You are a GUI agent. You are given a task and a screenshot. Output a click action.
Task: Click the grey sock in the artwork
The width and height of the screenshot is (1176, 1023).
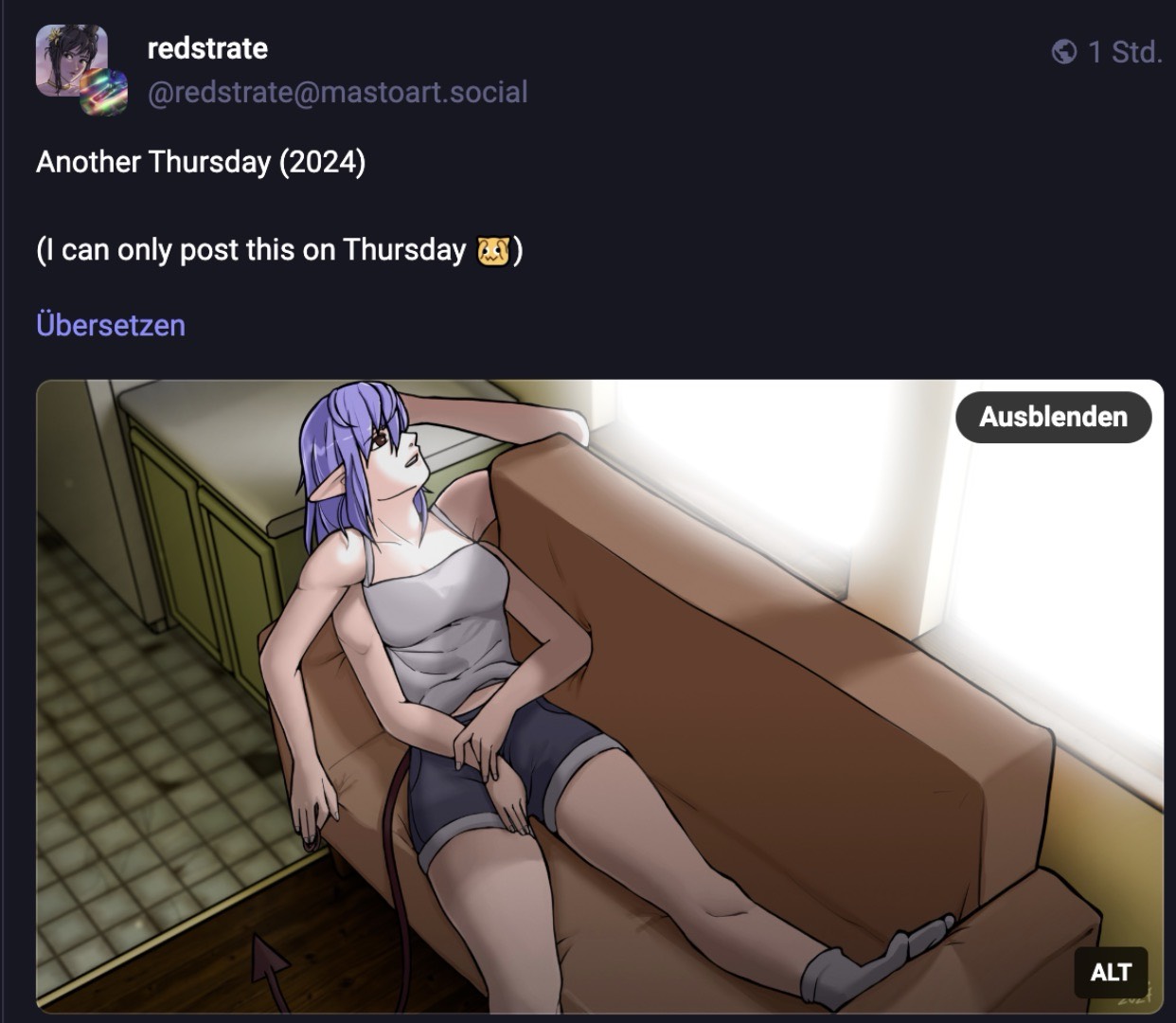[x=871, y=957]
